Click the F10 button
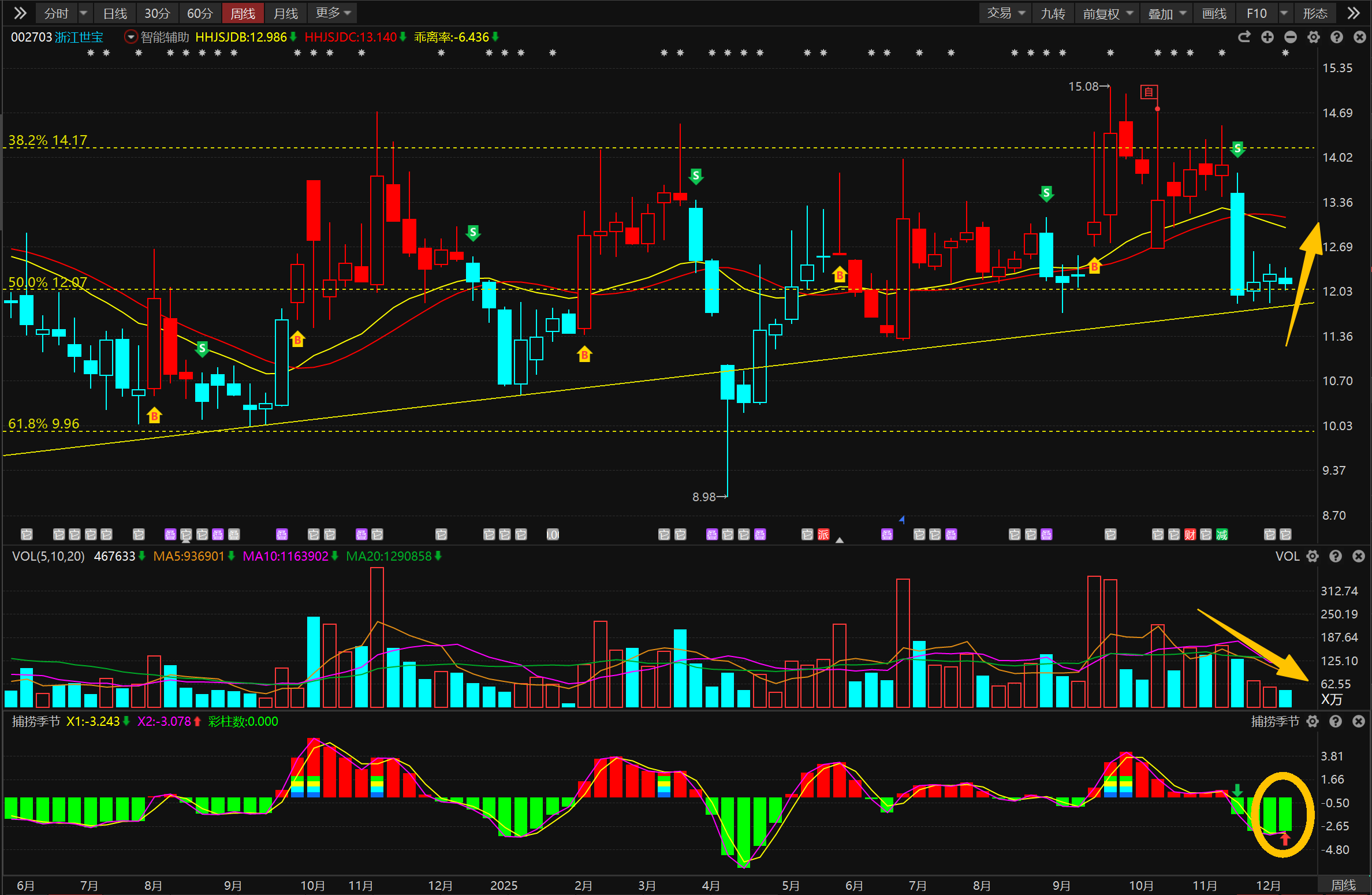 (1257, 13)
